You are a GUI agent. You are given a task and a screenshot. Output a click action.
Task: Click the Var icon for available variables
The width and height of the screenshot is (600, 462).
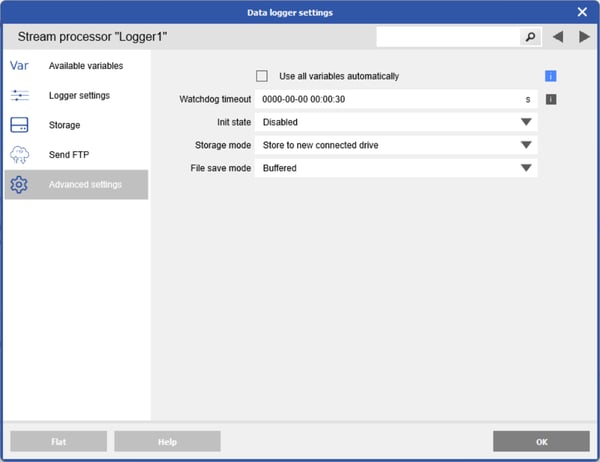(19, 65)
